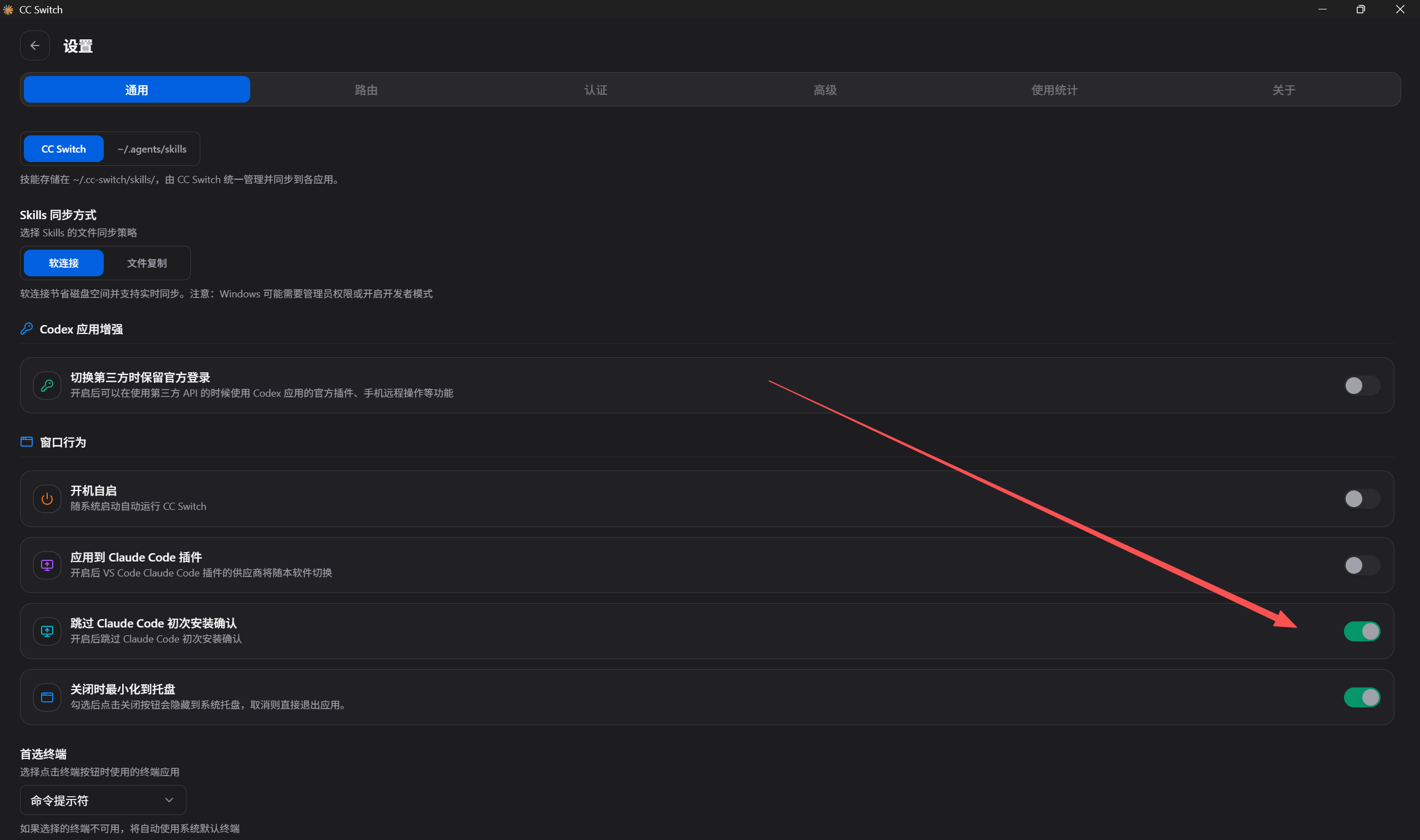Switch to the 通用 tab
This screenshot has width=1420, height=840.
[x=137, y=89]
